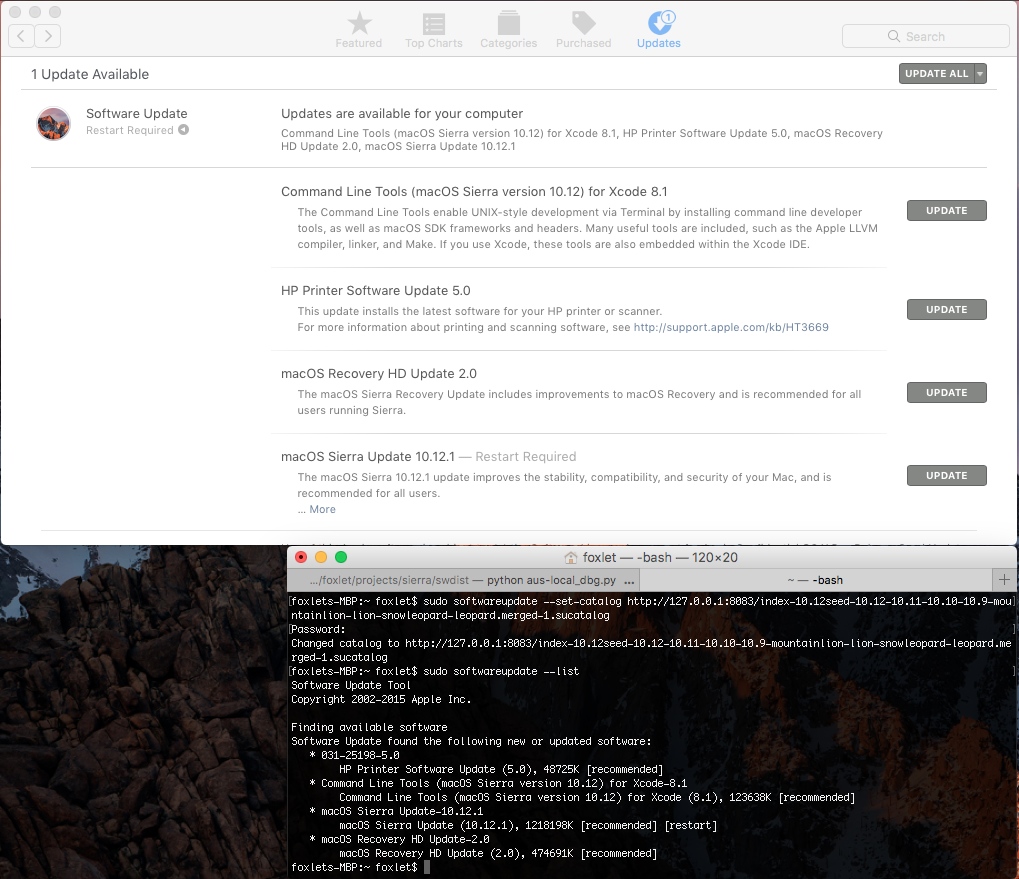Zoom the Terminal window with green button
The image size is (1019, 879).
pos(341,557)
